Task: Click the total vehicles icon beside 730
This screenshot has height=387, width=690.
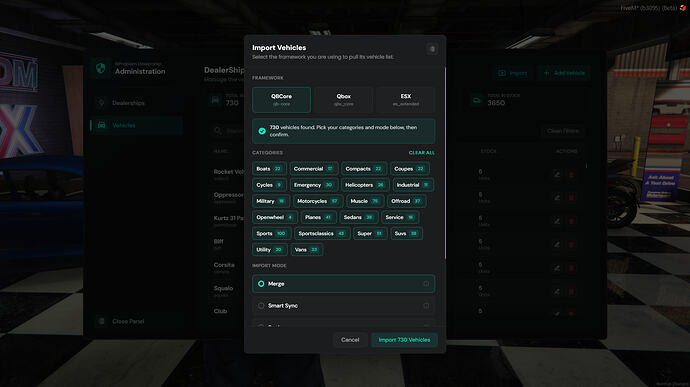Action: (x=215, y=100)
